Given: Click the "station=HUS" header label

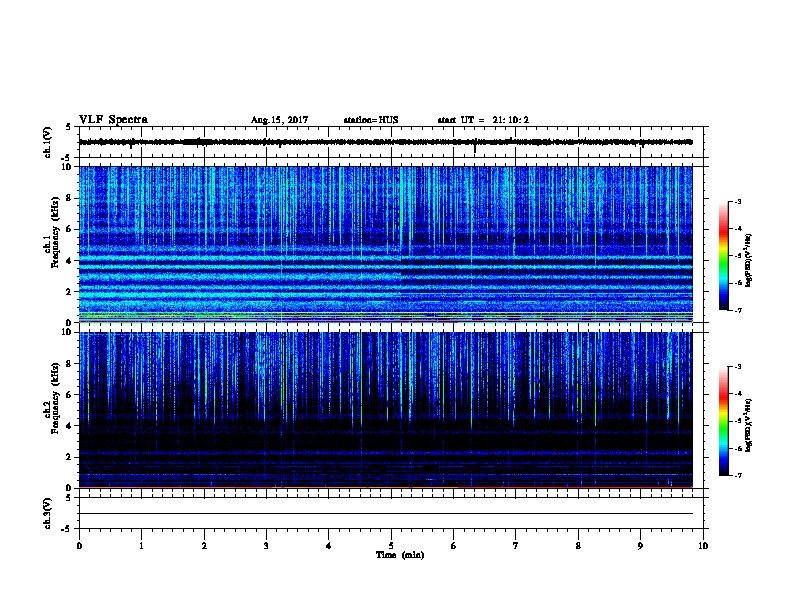Looking at the screenshot, I should (371, 120).
